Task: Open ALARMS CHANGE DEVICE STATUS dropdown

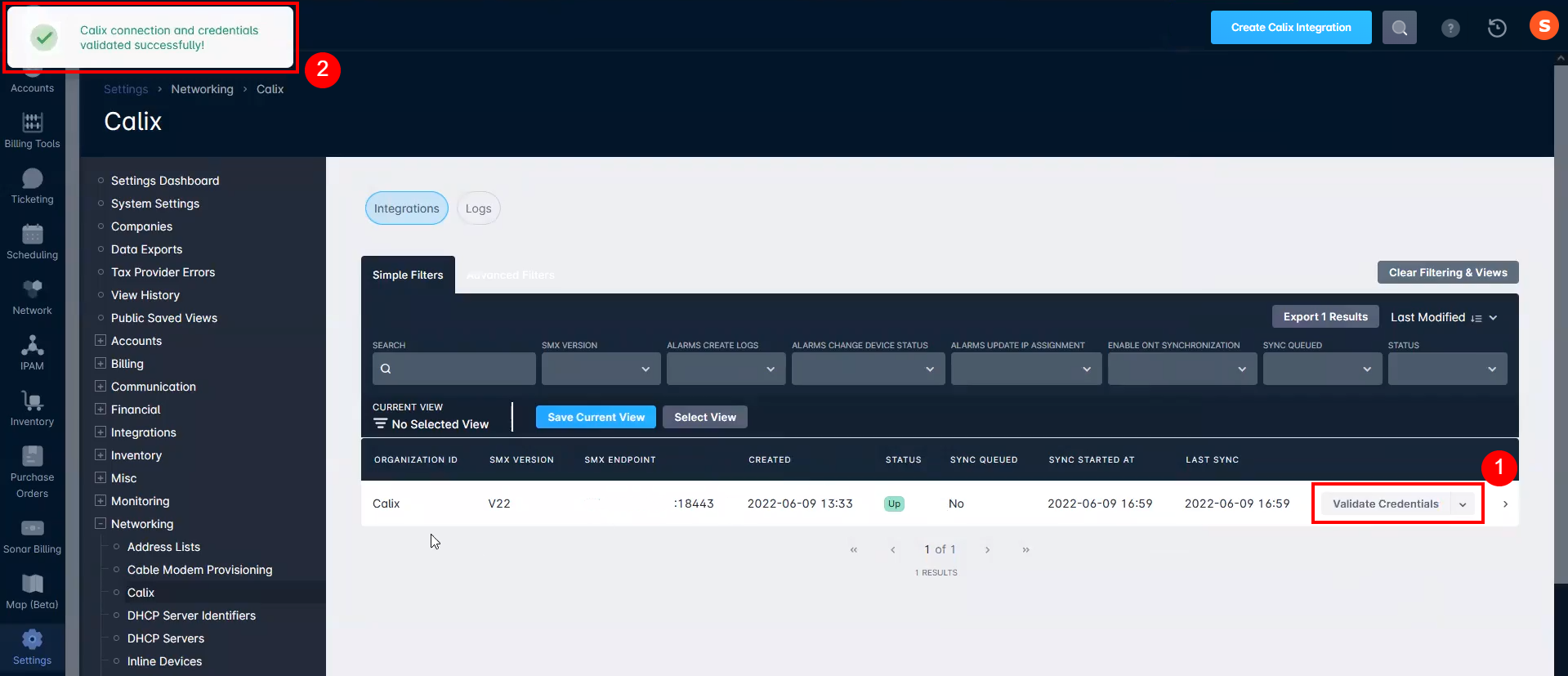Action: [x=868, y=369]
